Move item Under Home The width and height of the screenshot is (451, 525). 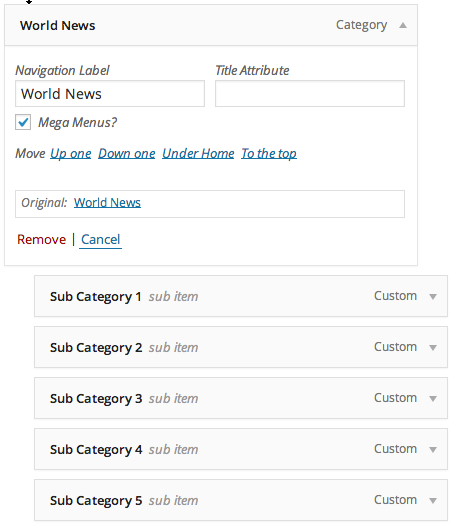pyautogui.click(x=198, y=153)
